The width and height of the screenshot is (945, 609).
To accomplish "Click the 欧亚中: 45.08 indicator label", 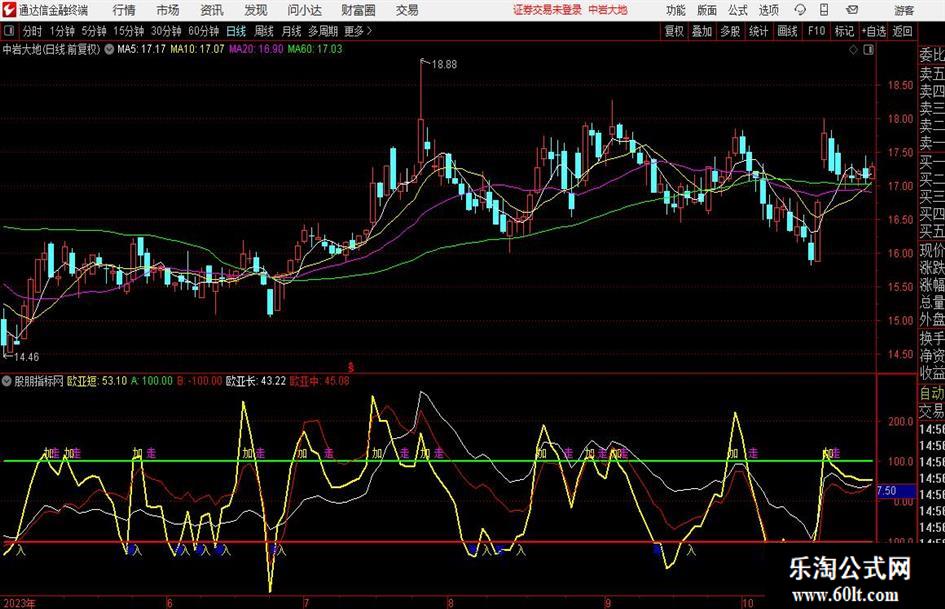I will 319,381.
